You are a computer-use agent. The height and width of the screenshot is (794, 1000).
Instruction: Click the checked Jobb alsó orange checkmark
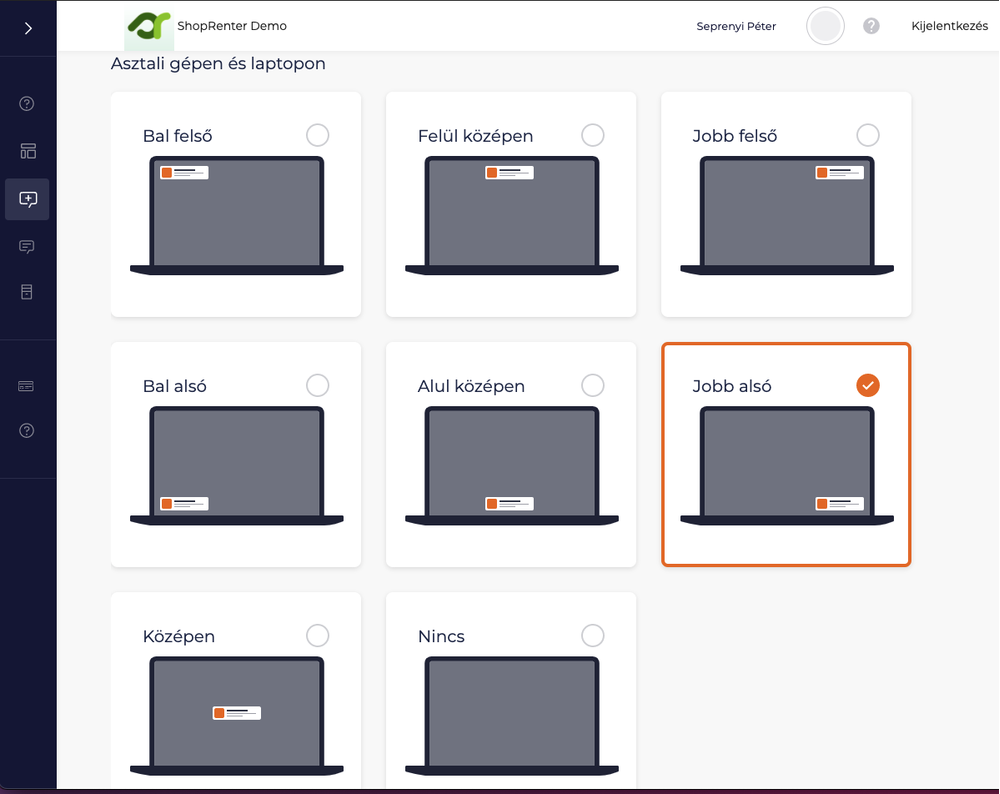coord(867,385)
